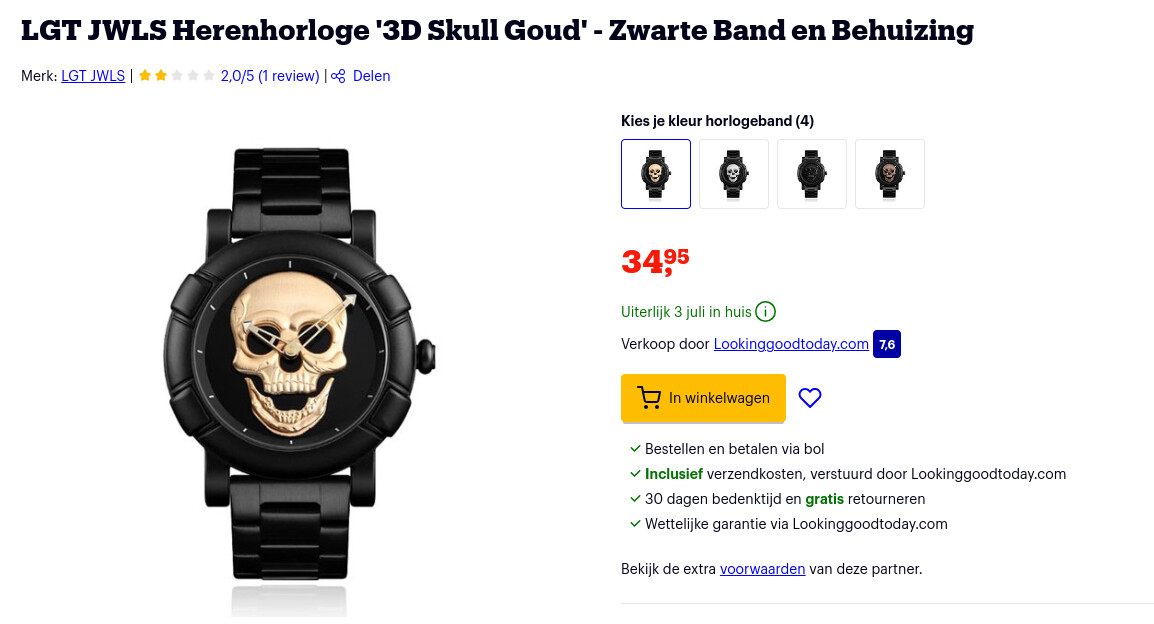Click the share icon next to Delen
Screen dimensions: 1154x624
(x=338, y=76)
